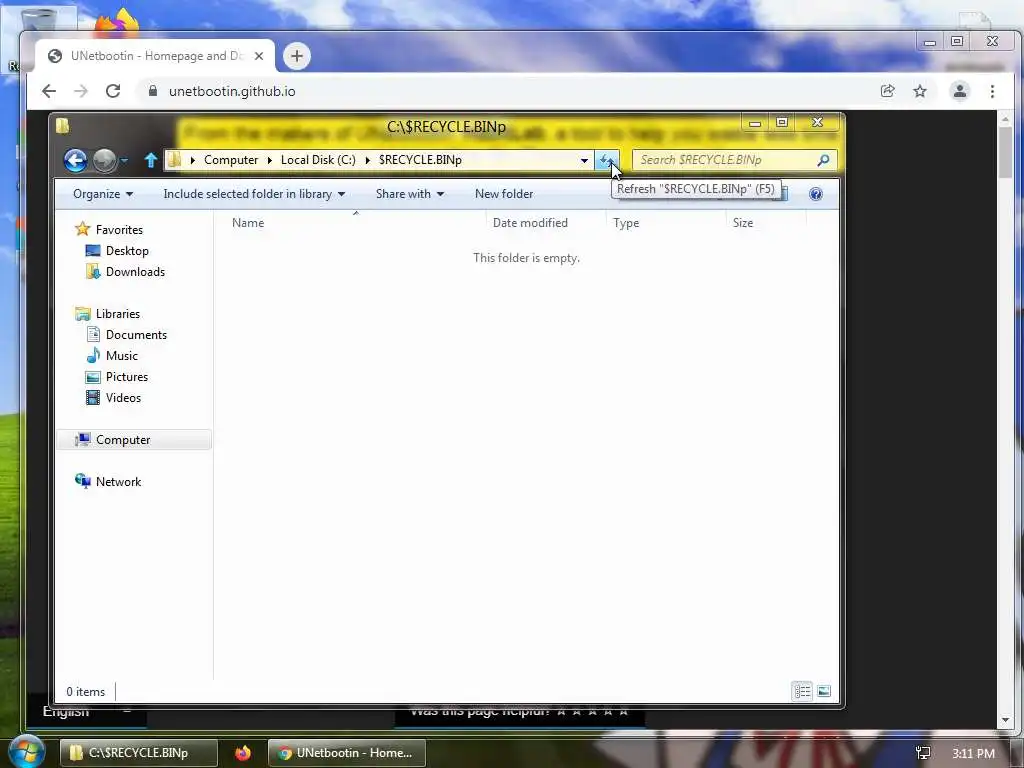Select Network in navigation pane
Image resolution: width=1024 pixels, height=768 pixels.
(118, 482)
